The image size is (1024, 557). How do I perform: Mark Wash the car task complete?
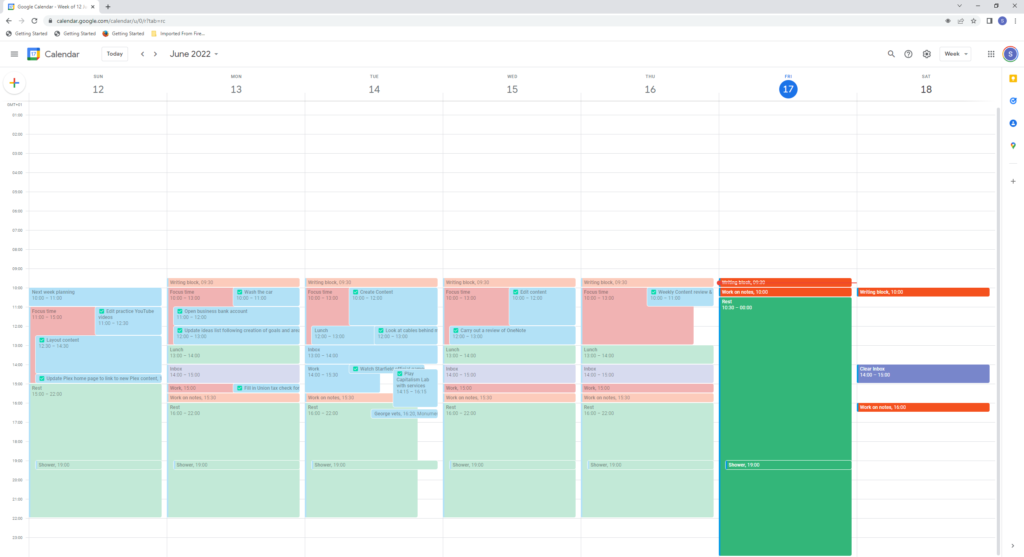pyautogui.click(x=240, y=293)
